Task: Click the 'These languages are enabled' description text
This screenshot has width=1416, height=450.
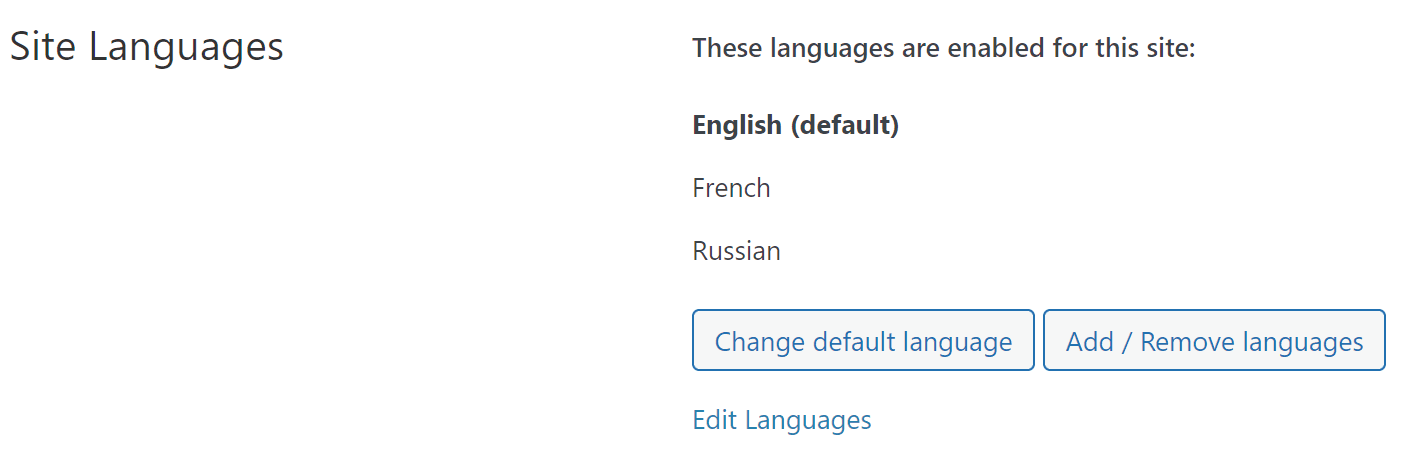Action: pyautogui.click(x=943, y=48)
